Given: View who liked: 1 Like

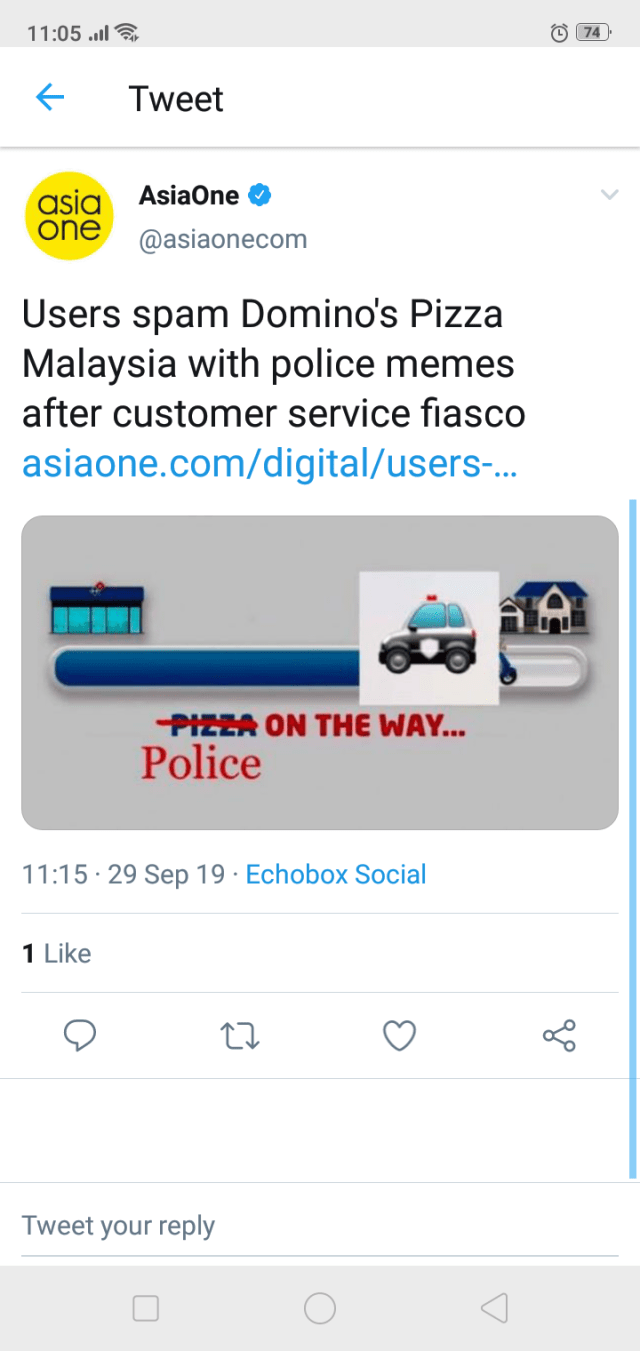Looking at the screenshot, I should point(57,953).
